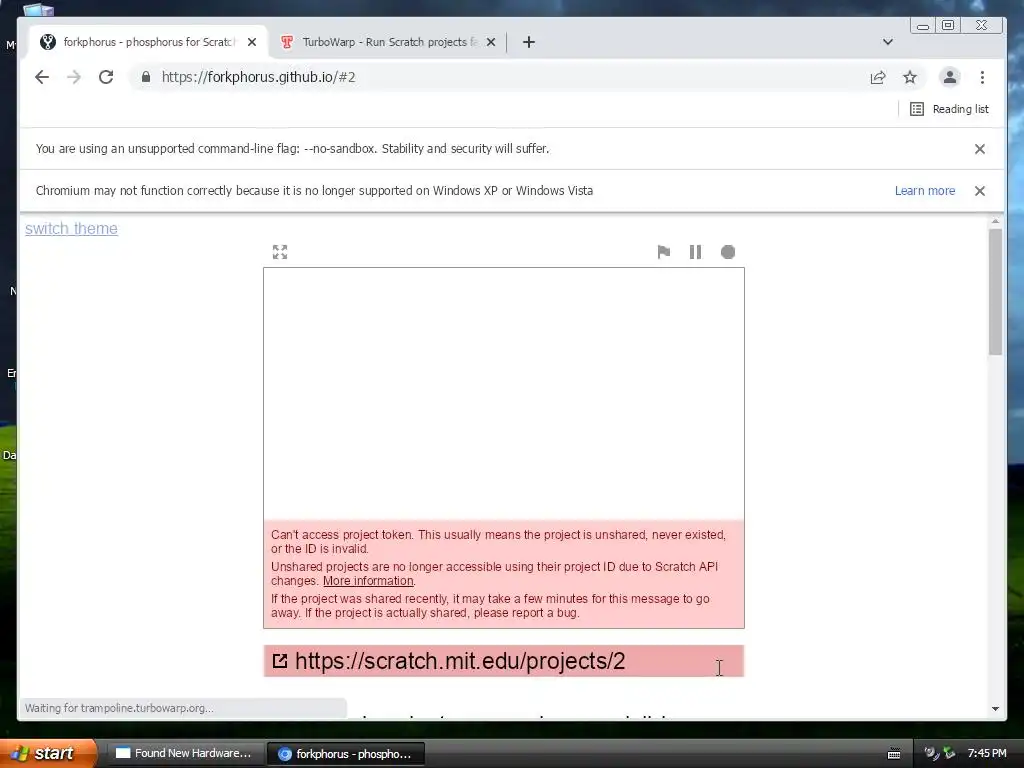1024x768 pixels.
Task: Close the TurboWarp tab
Action: click(491, 42)
